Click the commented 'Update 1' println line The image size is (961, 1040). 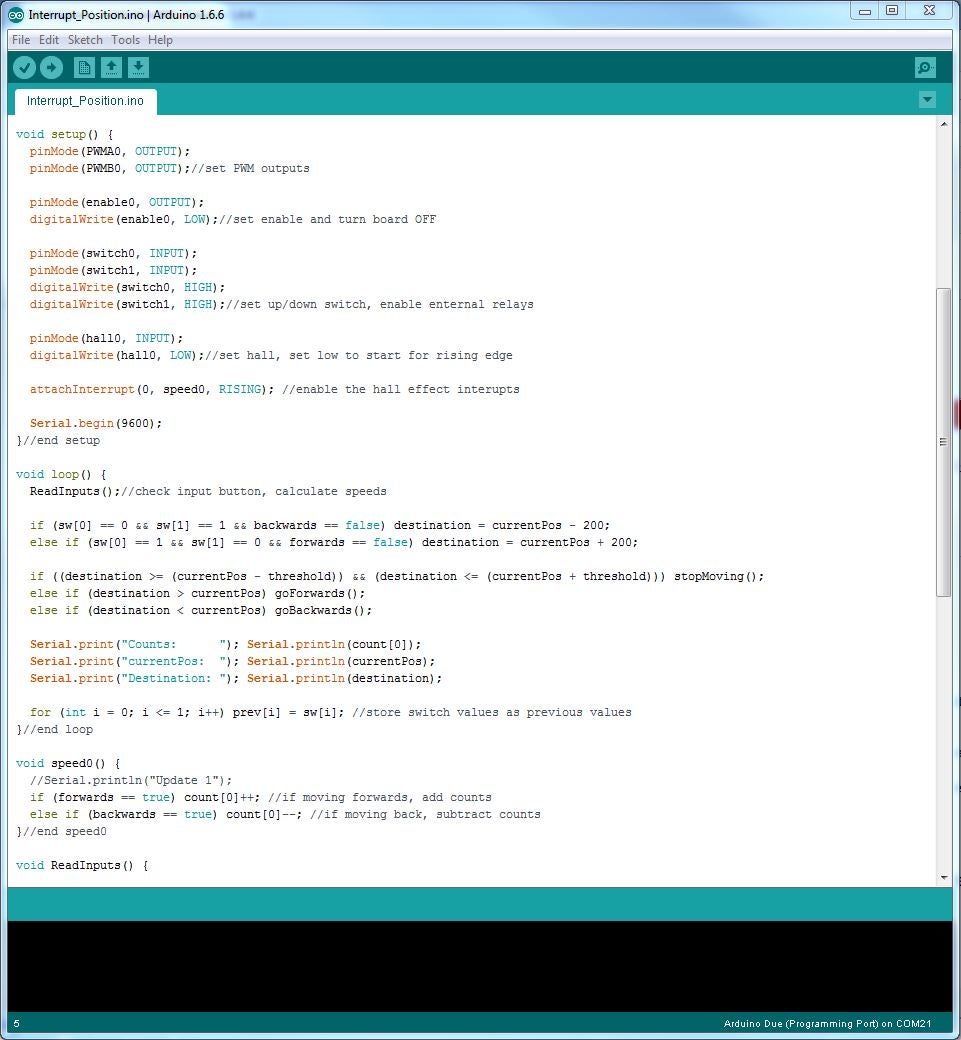coord(131,781)
